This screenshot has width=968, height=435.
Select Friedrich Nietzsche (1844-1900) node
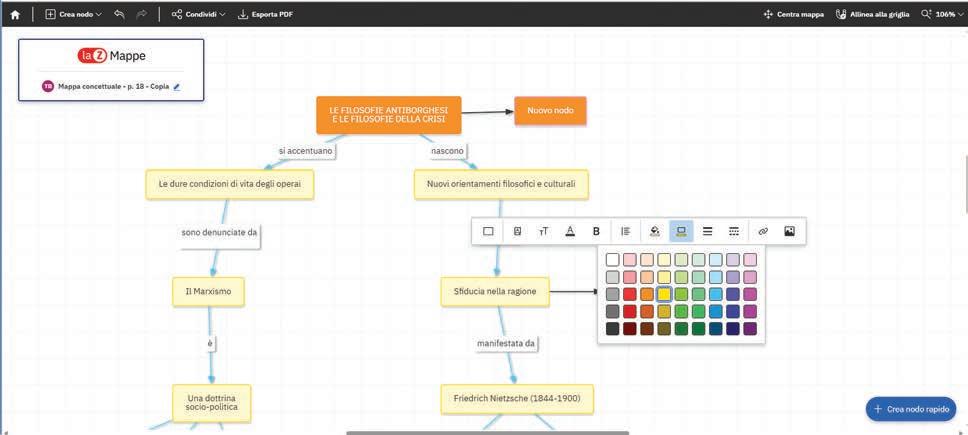[517, 399]
